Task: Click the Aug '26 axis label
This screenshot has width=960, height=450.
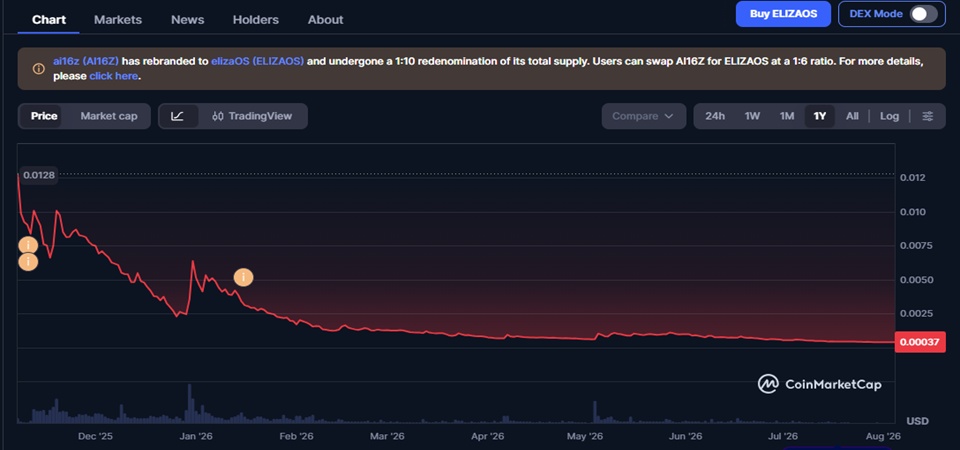Action: click(x=883, y=437)
